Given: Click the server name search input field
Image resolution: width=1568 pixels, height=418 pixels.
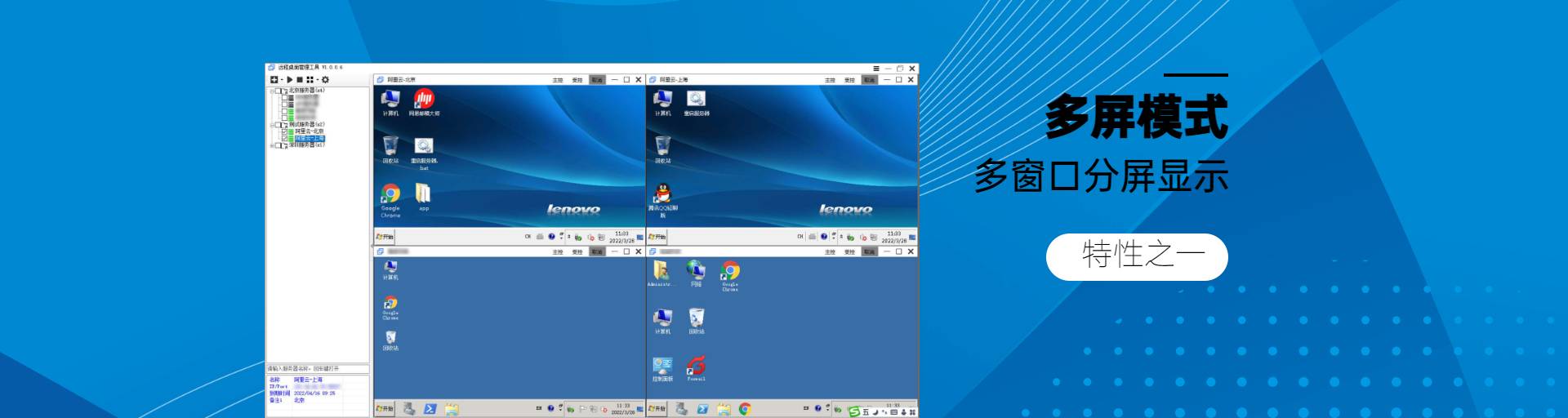Looking at the screenshot, I should click(x=318, y=369).
